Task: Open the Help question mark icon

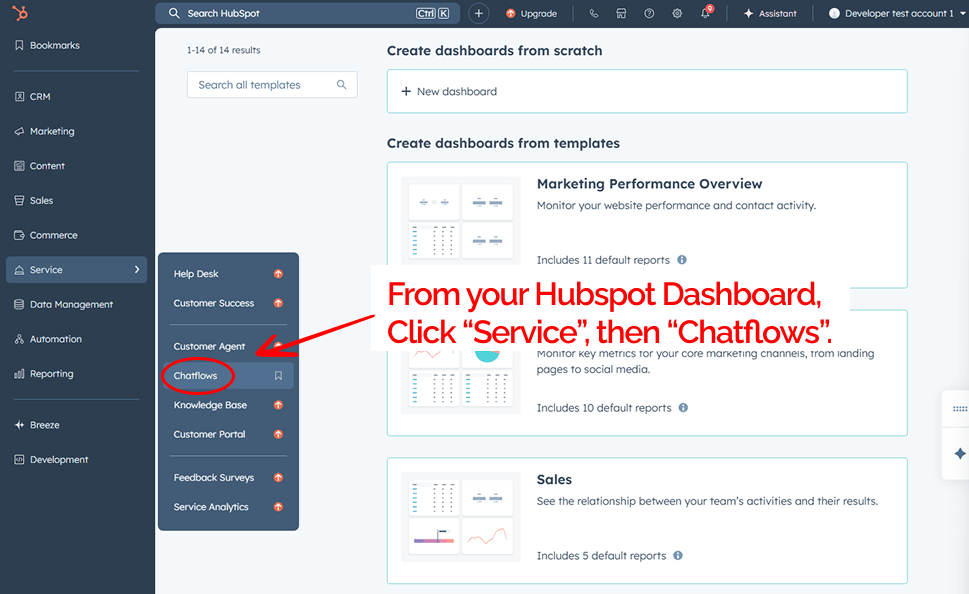Action: [649, 14]
